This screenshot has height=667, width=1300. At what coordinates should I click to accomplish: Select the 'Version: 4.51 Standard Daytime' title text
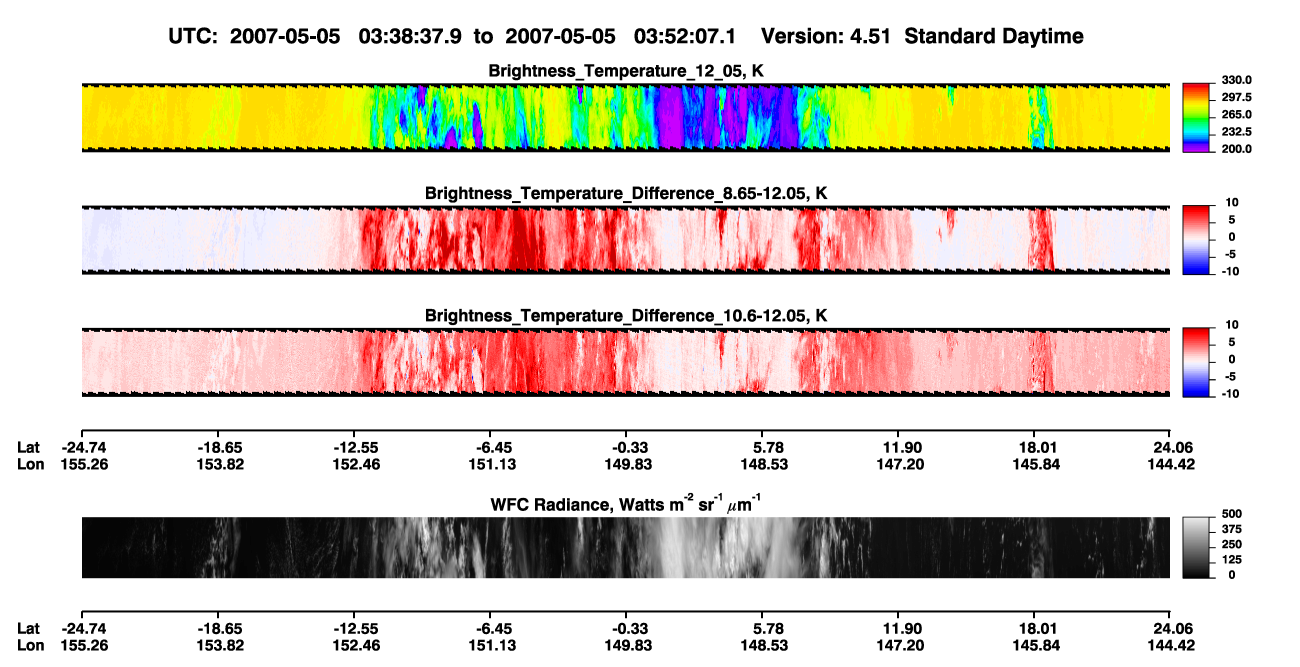click(x=922, y=36)
